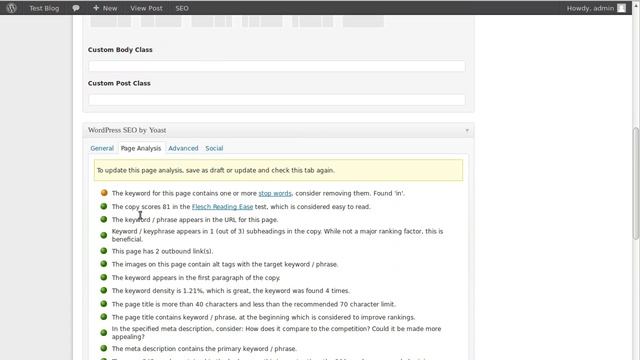
Task: Click green dot beside first paragraph line
Action: 104,277
